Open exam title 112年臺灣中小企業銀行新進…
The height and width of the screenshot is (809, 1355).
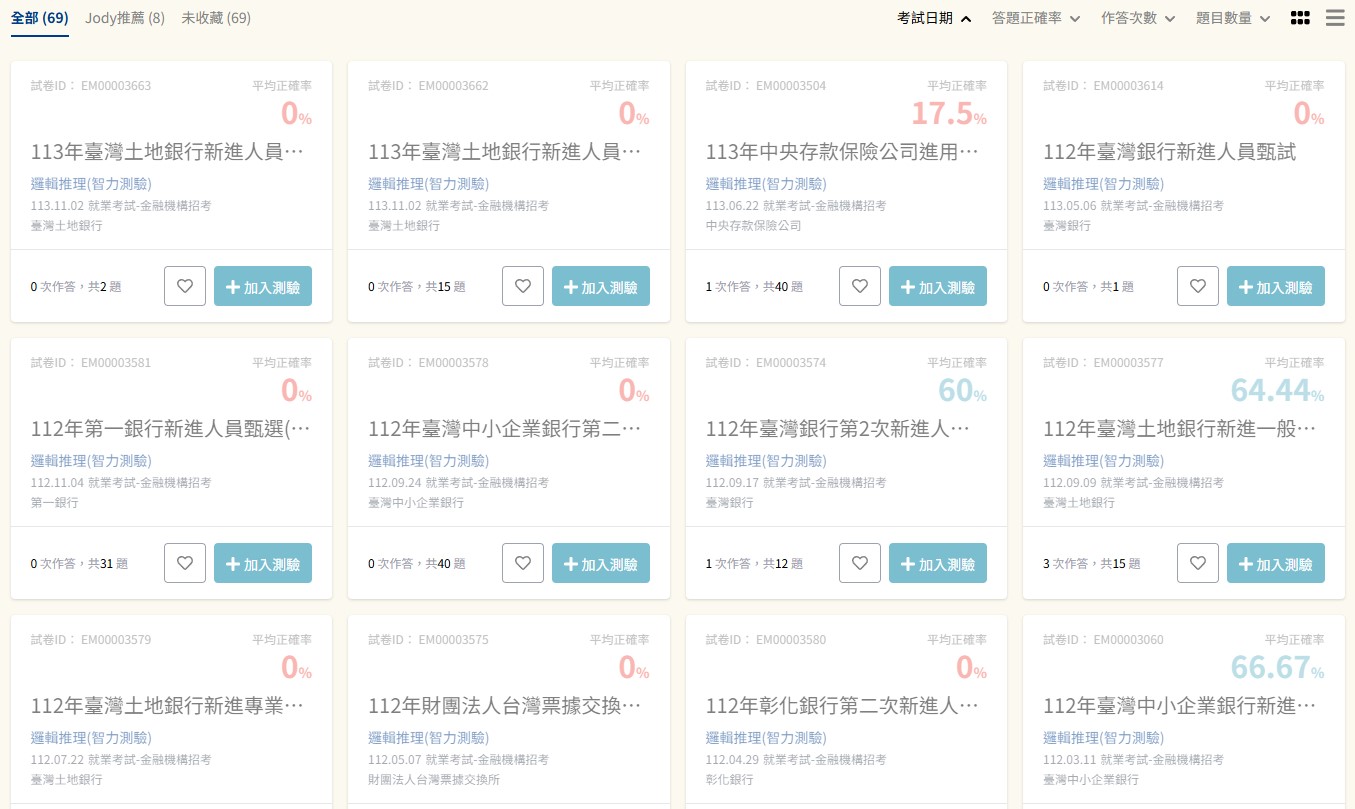pyautogui.click(x=1180, y=707)
